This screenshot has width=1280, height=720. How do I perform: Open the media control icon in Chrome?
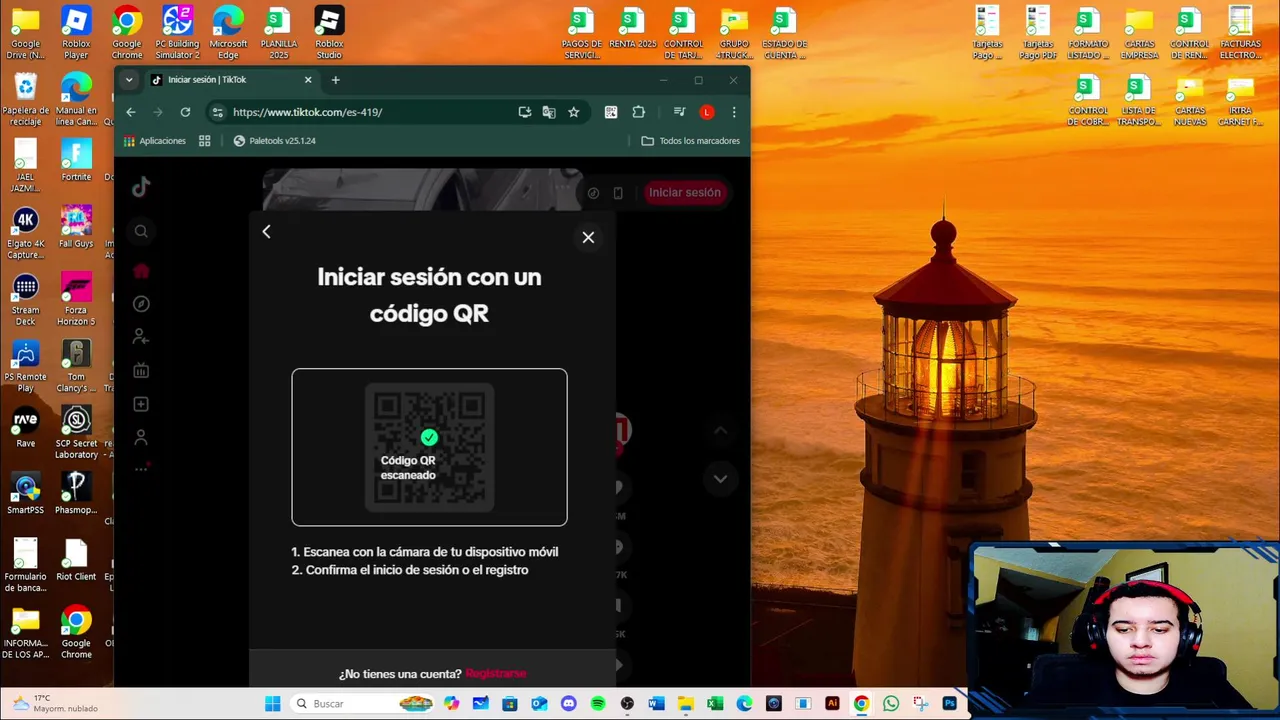click(680, 112)
